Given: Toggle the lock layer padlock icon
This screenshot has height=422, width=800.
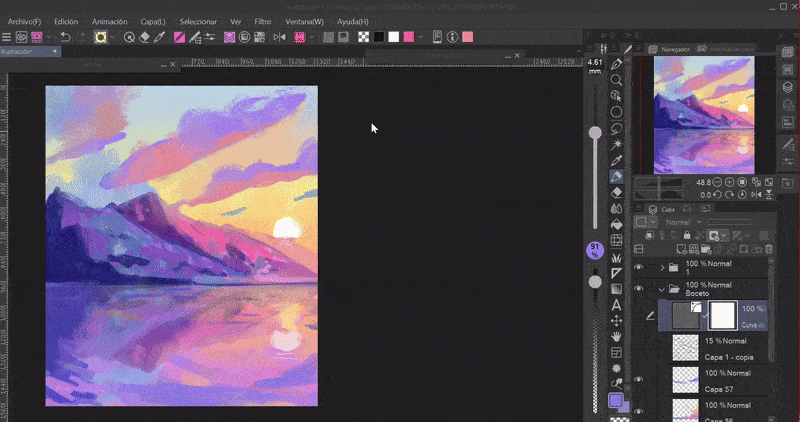Looking at the screenshot, I should coord(687,235).
